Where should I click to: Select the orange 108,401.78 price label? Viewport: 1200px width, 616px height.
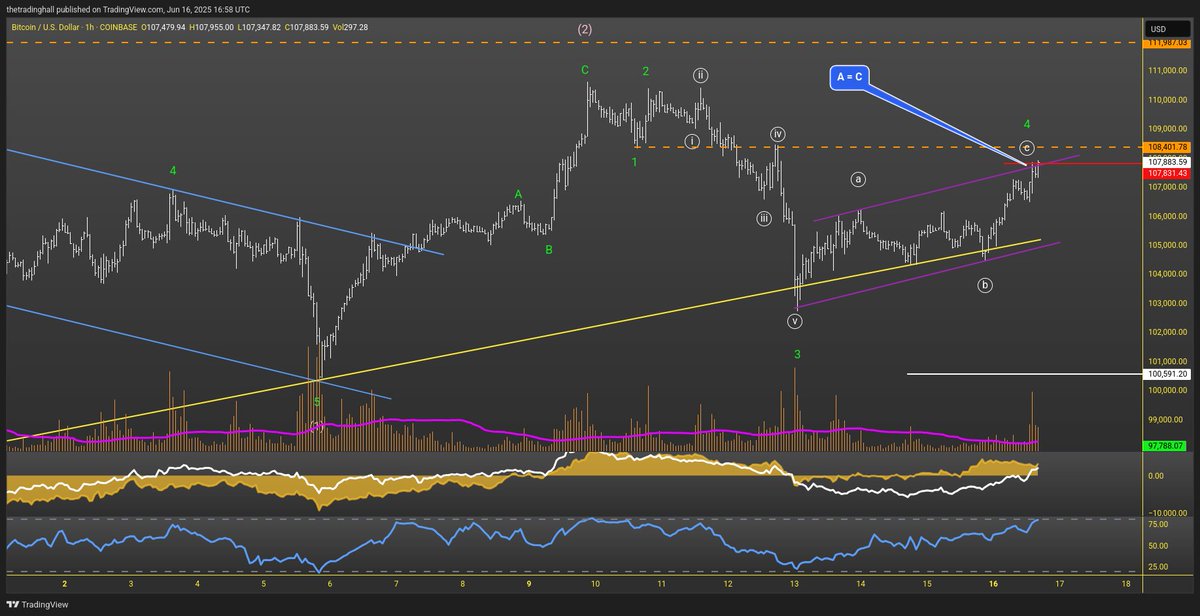1166,147
